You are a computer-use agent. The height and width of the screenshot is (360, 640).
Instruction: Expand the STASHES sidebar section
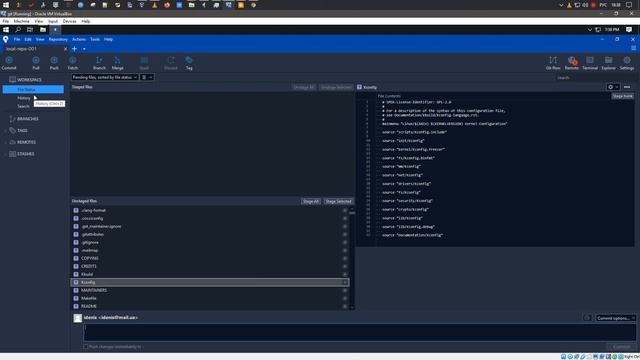(x=25, y=154)
